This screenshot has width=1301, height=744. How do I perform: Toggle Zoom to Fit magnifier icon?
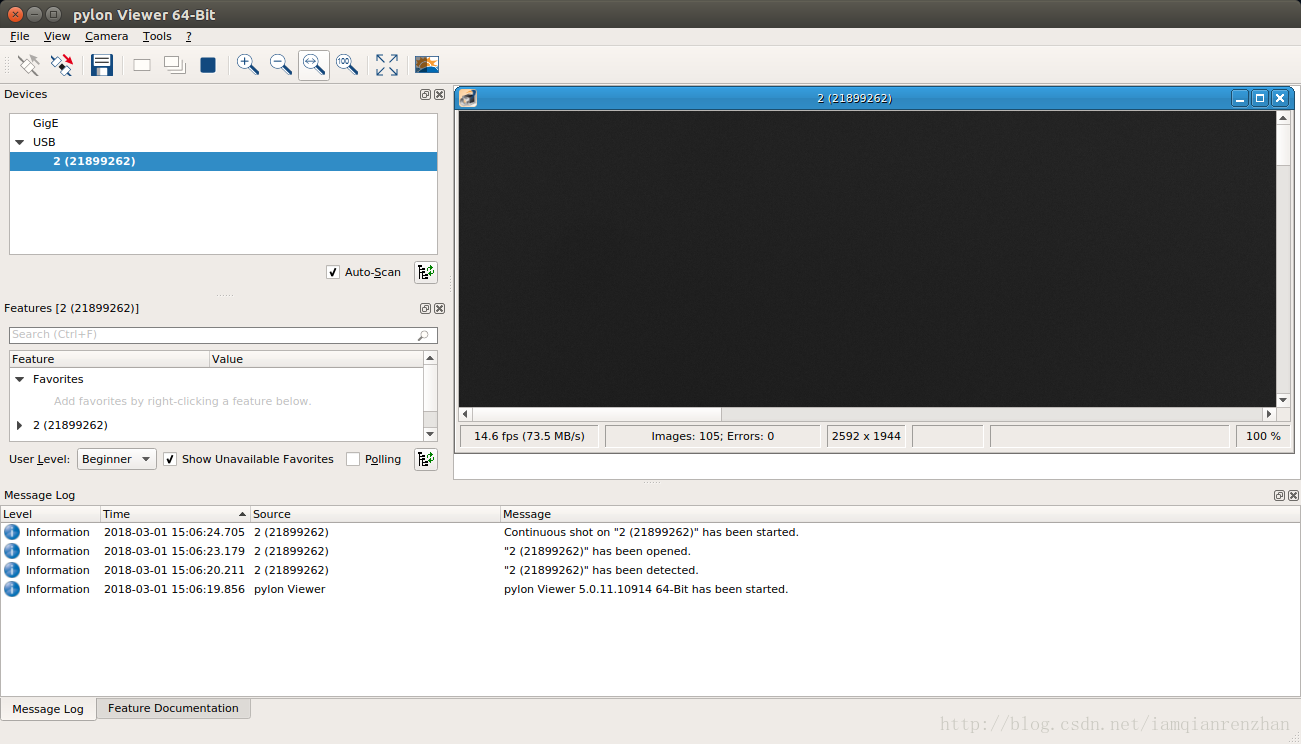point(314,65)
